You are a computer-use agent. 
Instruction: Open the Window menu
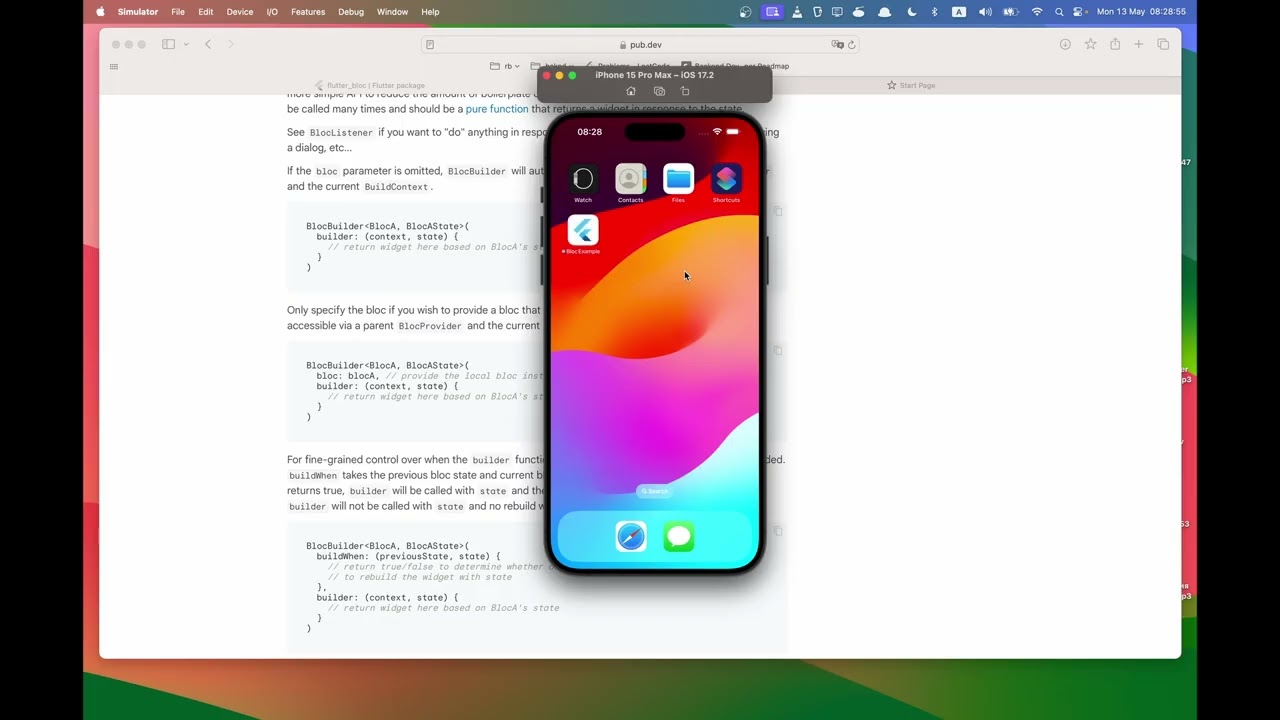392,12
